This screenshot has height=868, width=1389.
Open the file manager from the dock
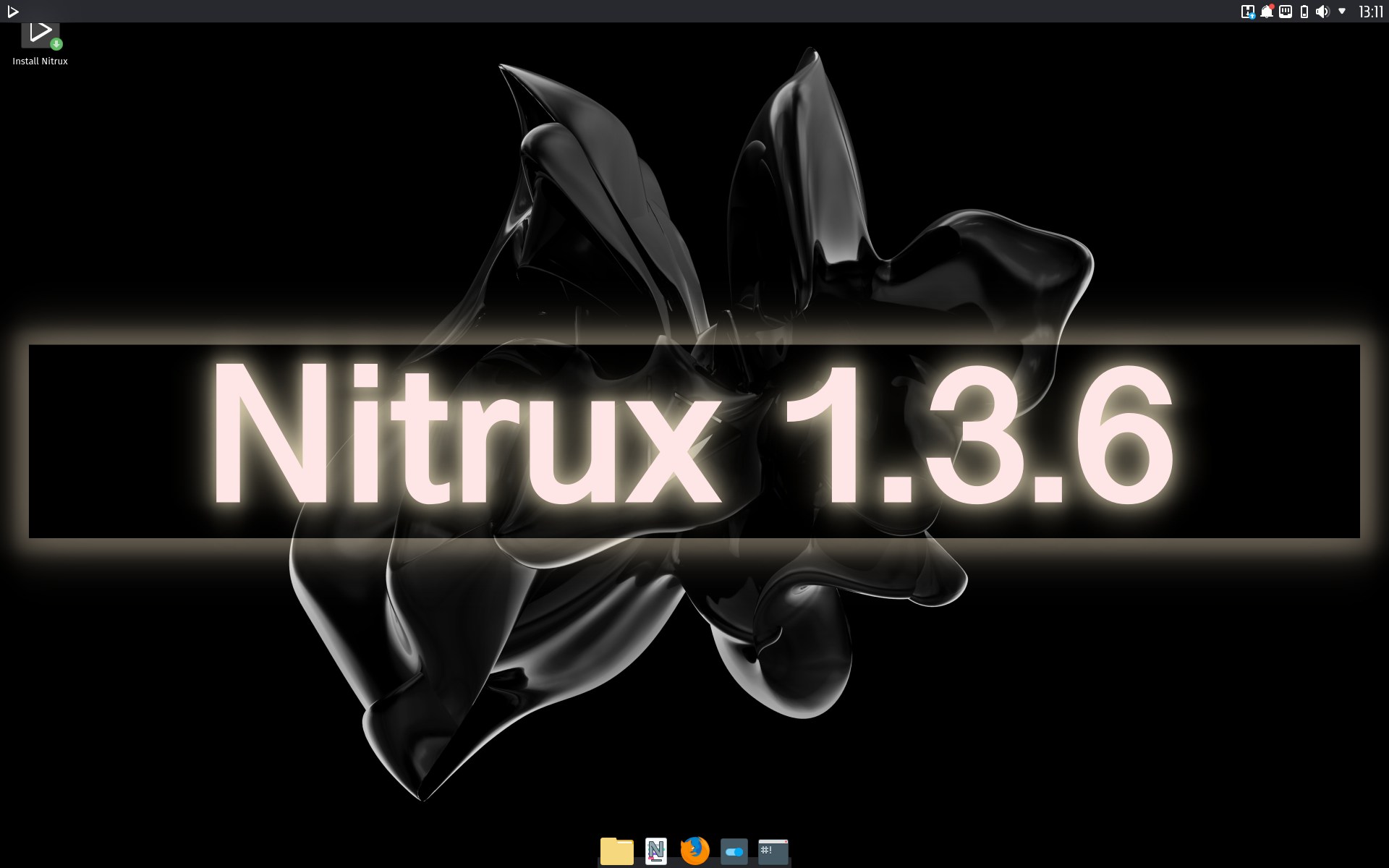click(617, 851)
